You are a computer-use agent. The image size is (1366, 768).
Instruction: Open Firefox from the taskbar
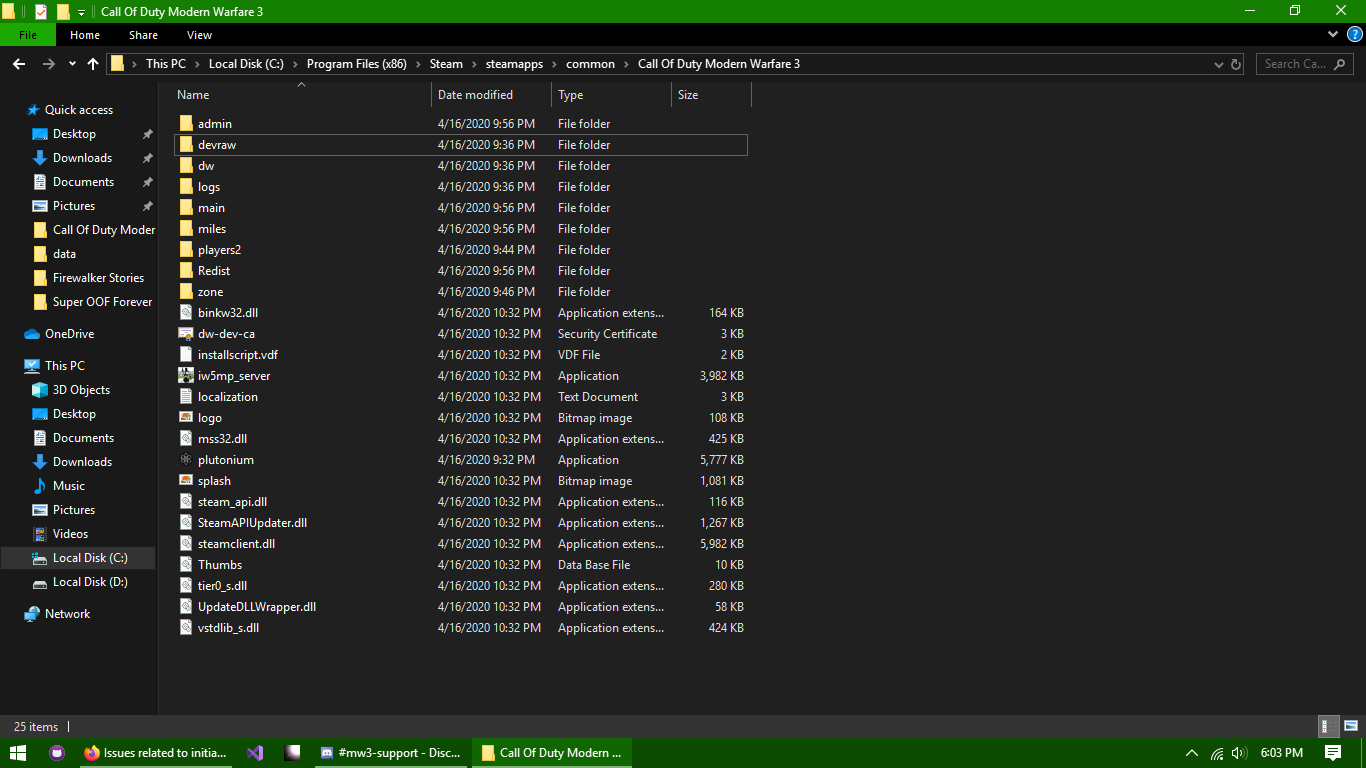point(156,753)
